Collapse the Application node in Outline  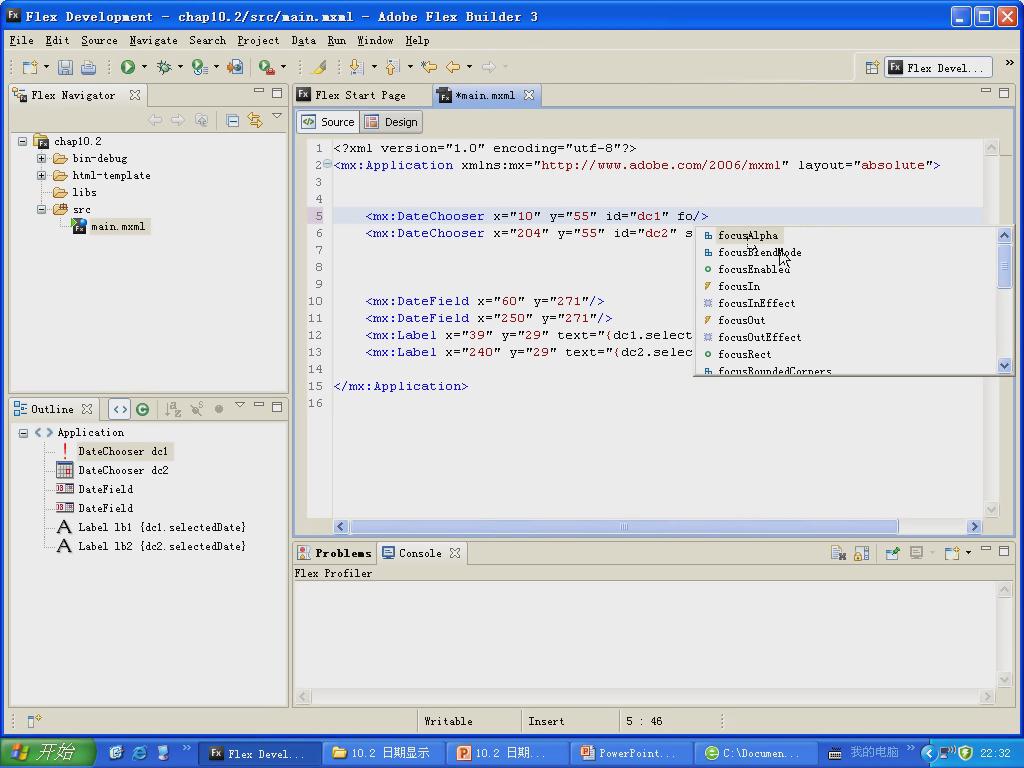(24, 433)
